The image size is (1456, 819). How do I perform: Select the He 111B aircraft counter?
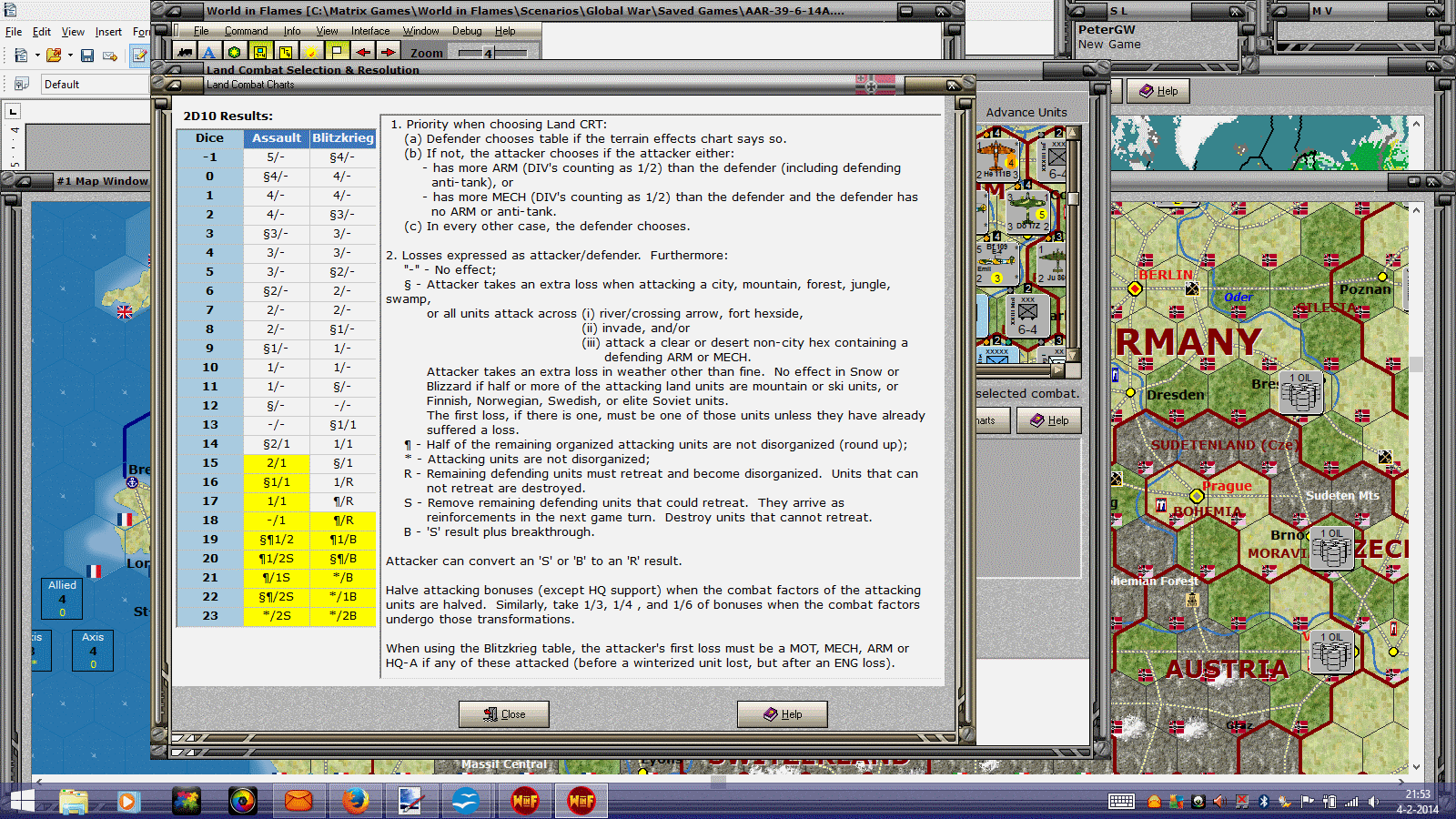pos(997,158)
